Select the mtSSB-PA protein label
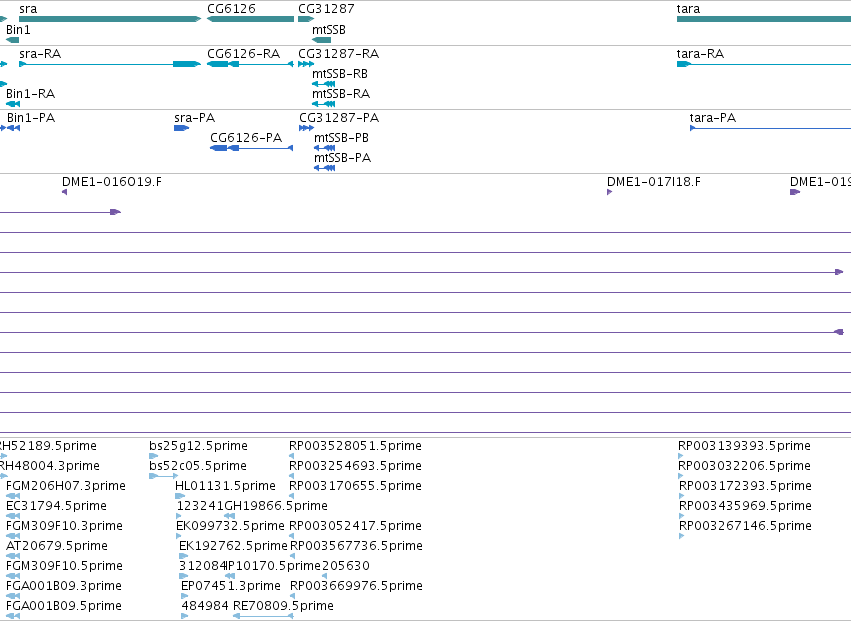This screenshot has width=851, height=621. (x=342, y=158)
